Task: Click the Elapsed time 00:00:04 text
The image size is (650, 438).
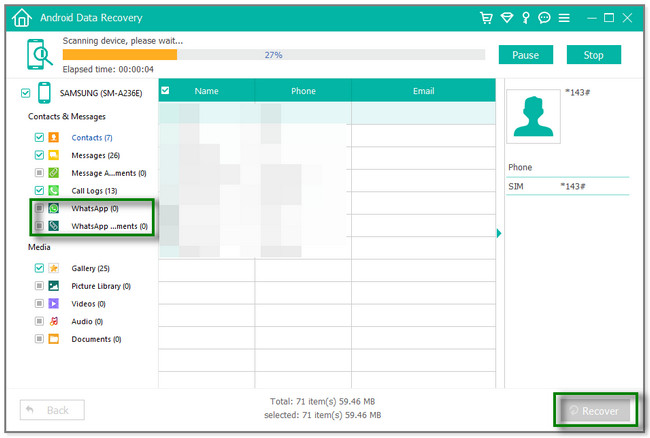Action: pos(108,69)
